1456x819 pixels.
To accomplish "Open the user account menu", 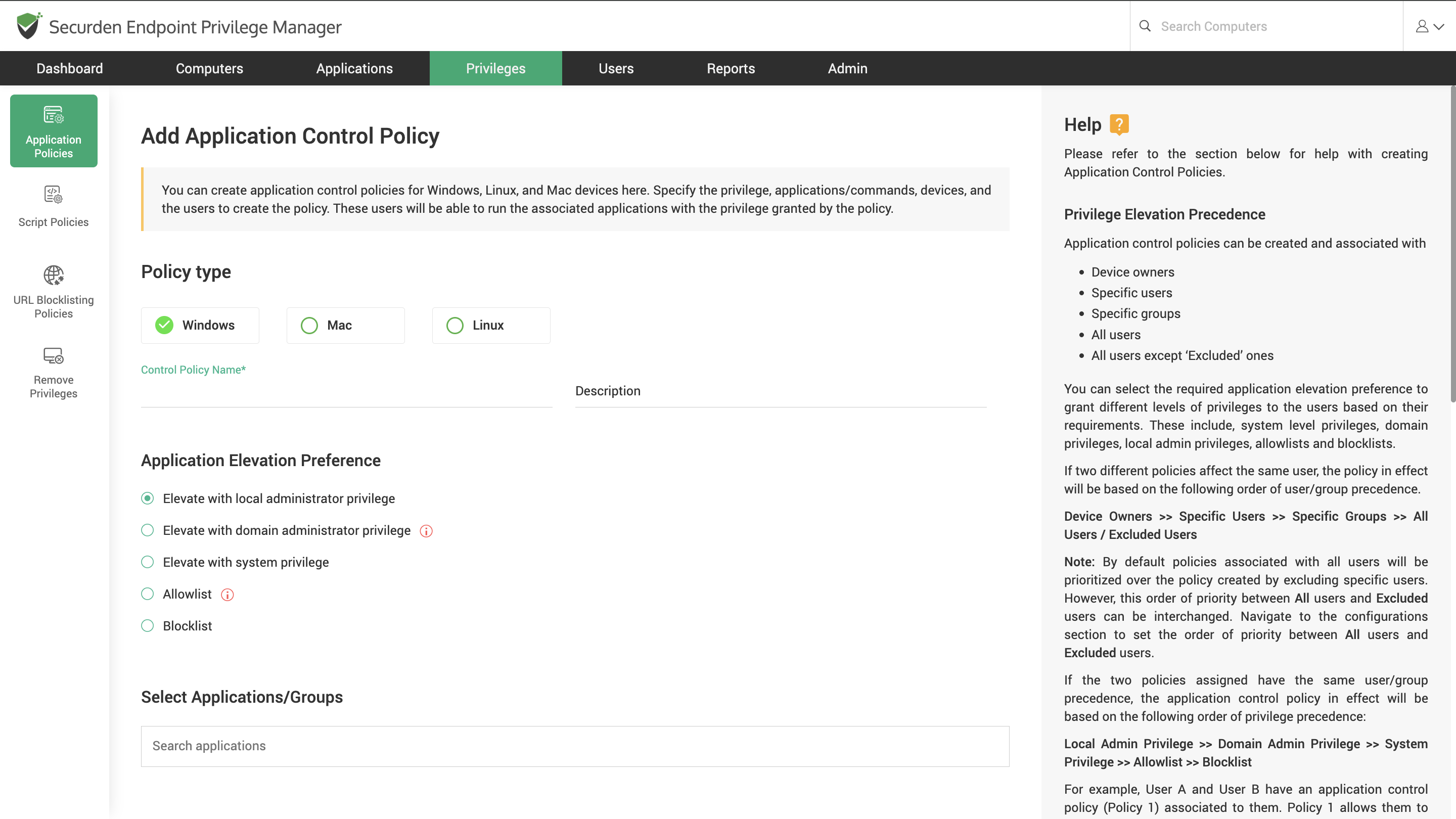I will coord(1429,26).
